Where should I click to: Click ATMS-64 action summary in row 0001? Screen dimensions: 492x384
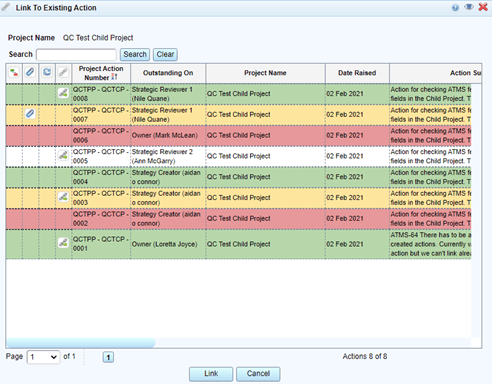click(430, 244)
